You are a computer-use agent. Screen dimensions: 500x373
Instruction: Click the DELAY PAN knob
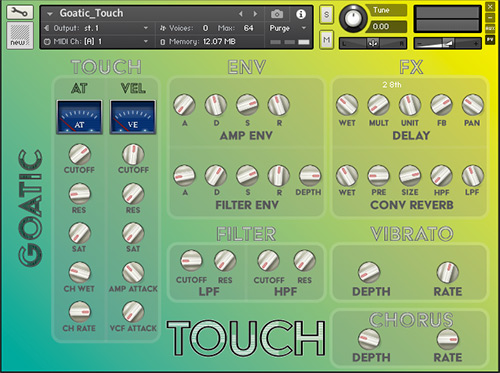pos(473,105)
